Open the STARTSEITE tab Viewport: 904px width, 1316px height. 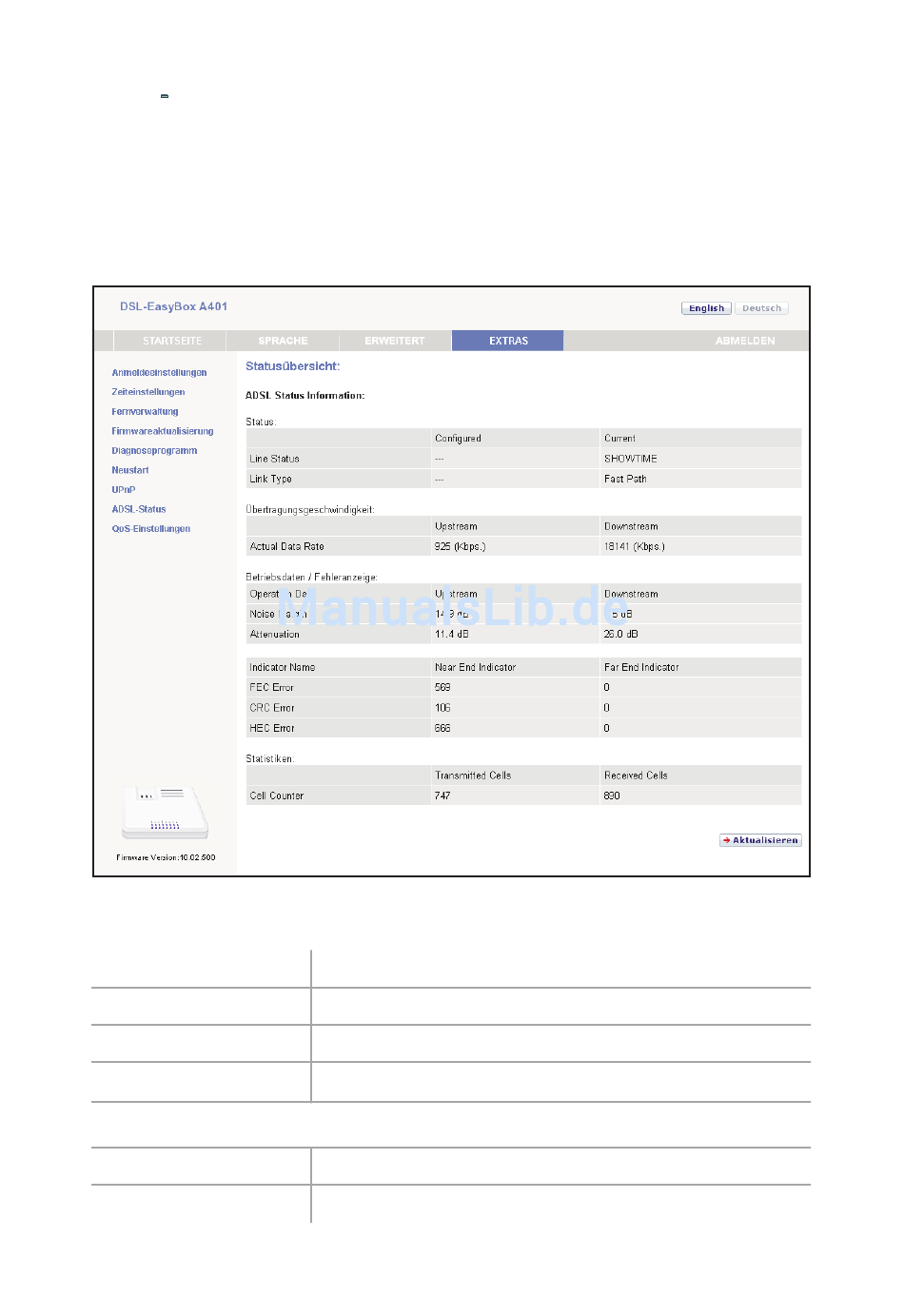[x=171, y=341]
